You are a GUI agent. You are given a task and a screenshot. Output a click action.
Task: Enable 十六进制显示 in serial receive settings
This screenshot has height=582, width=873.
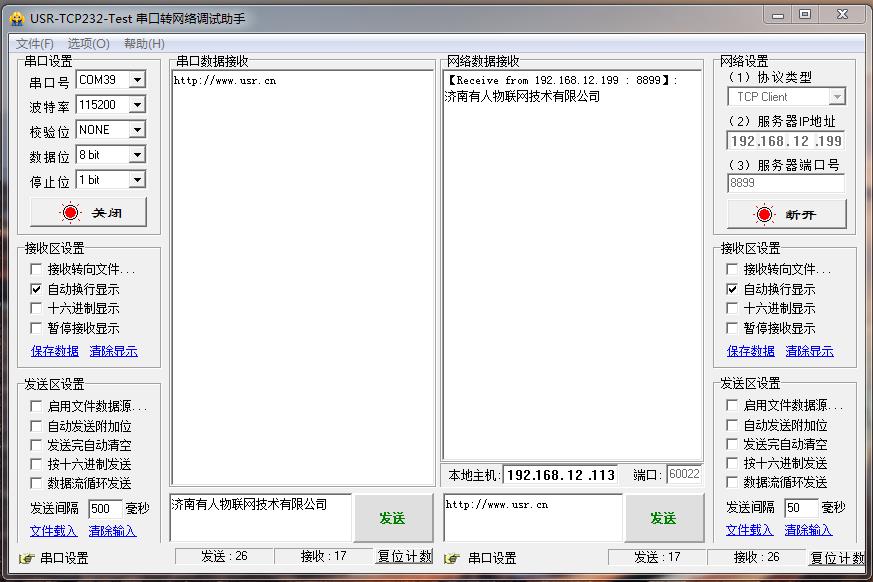click(37, 309)
